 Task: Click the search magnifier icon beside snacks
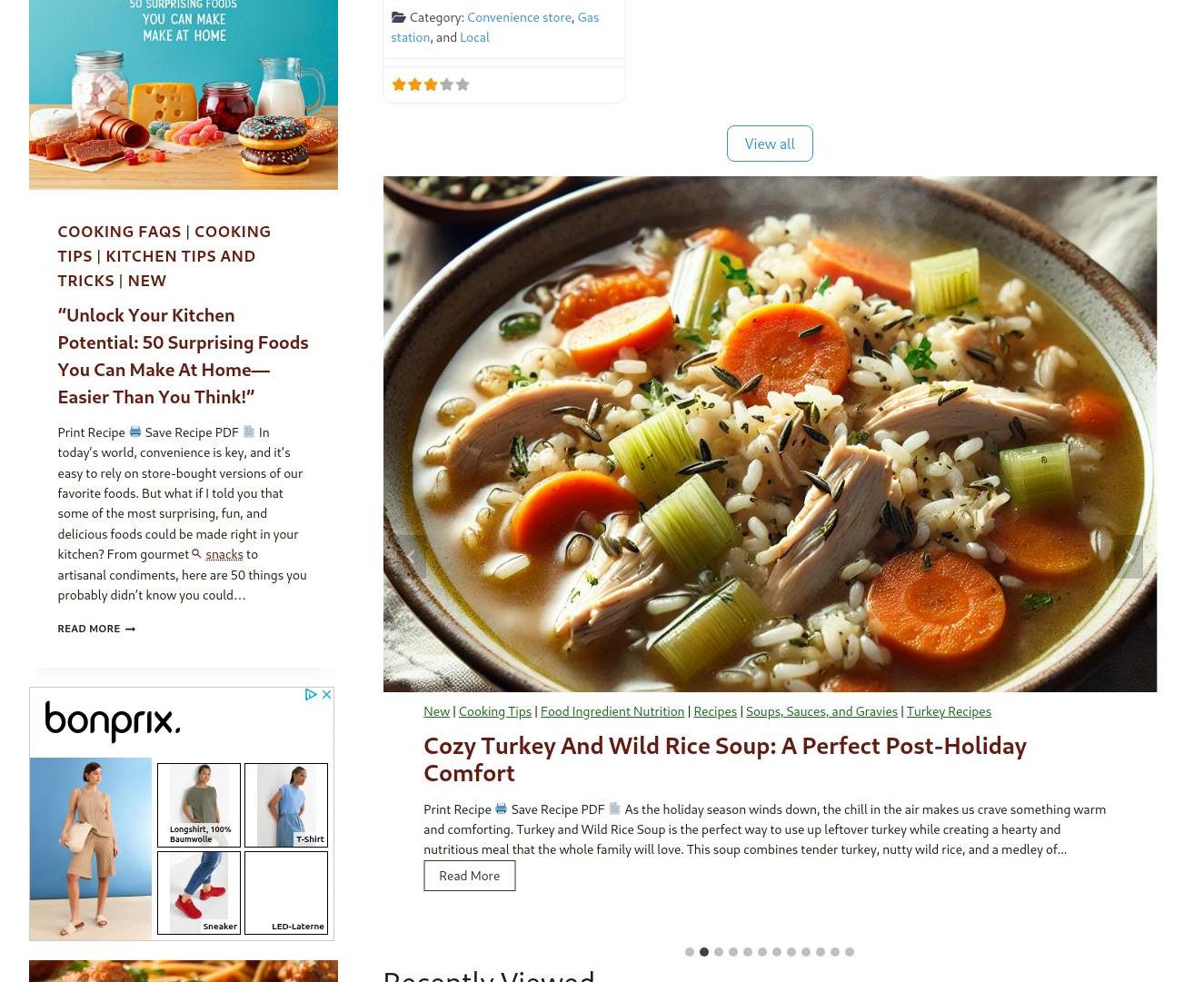pyautogui.click(x=196, y=553)
